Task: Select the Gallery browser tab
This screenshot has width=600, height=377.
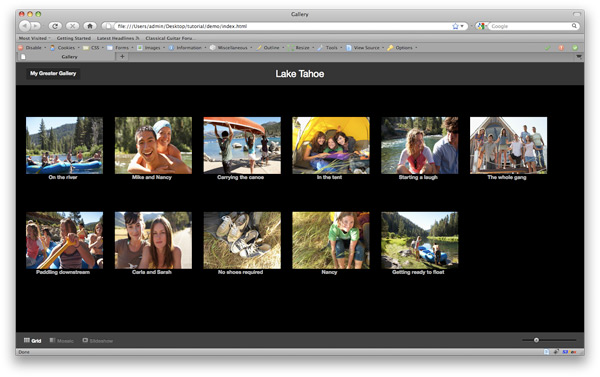Action: [x=66, y=57]
